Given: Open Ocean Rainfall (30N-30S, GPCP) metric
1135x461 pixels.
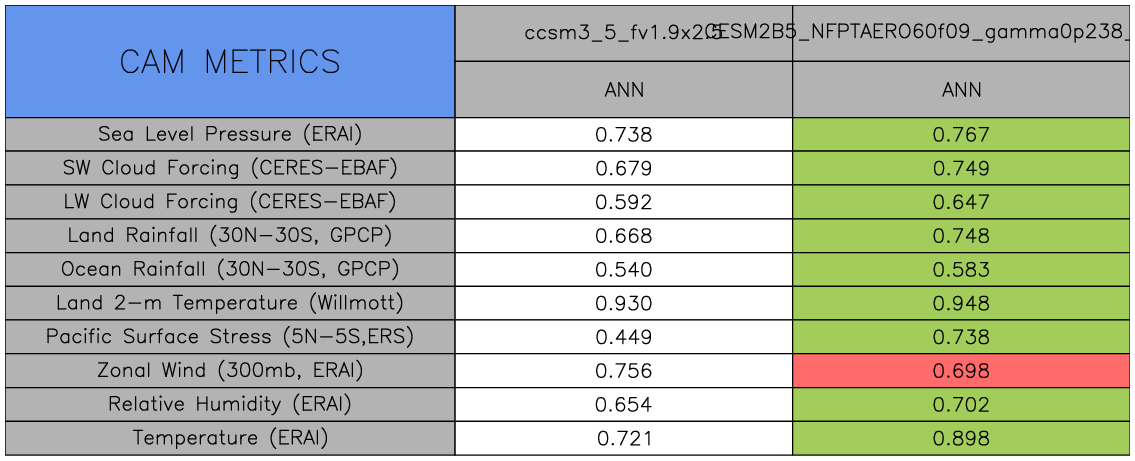Looking at the screenshot, I should pyautogui.click(x=230, y=270).
